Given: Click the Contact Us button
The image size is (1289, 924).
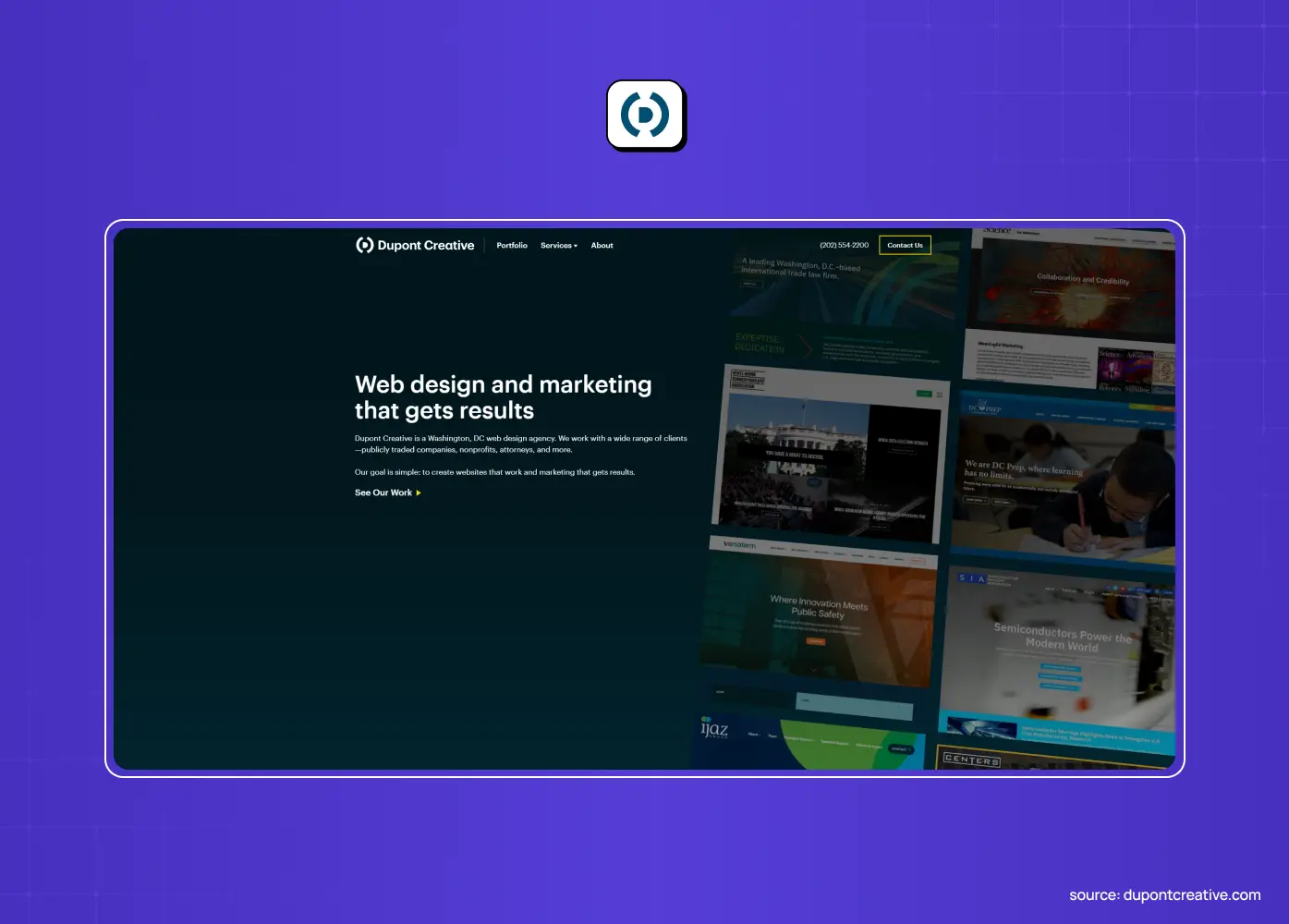Looking at the screenshot, I should [x=905, y=246].
